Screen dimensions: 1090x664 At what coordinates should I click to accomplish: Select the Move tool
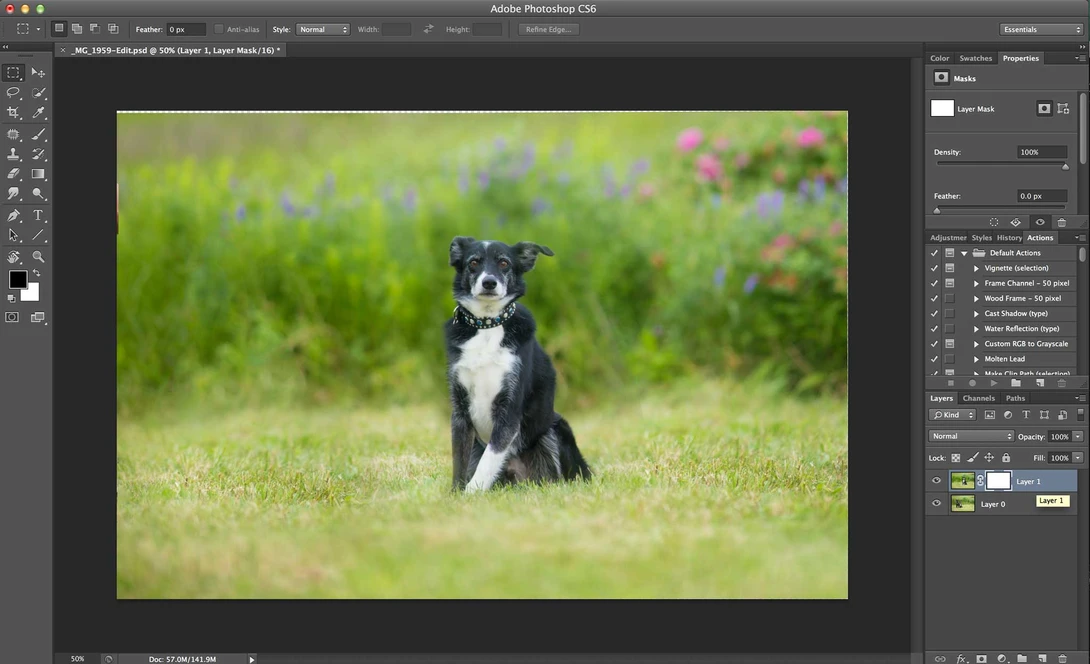pyautogui.click(x=38, y=72)
